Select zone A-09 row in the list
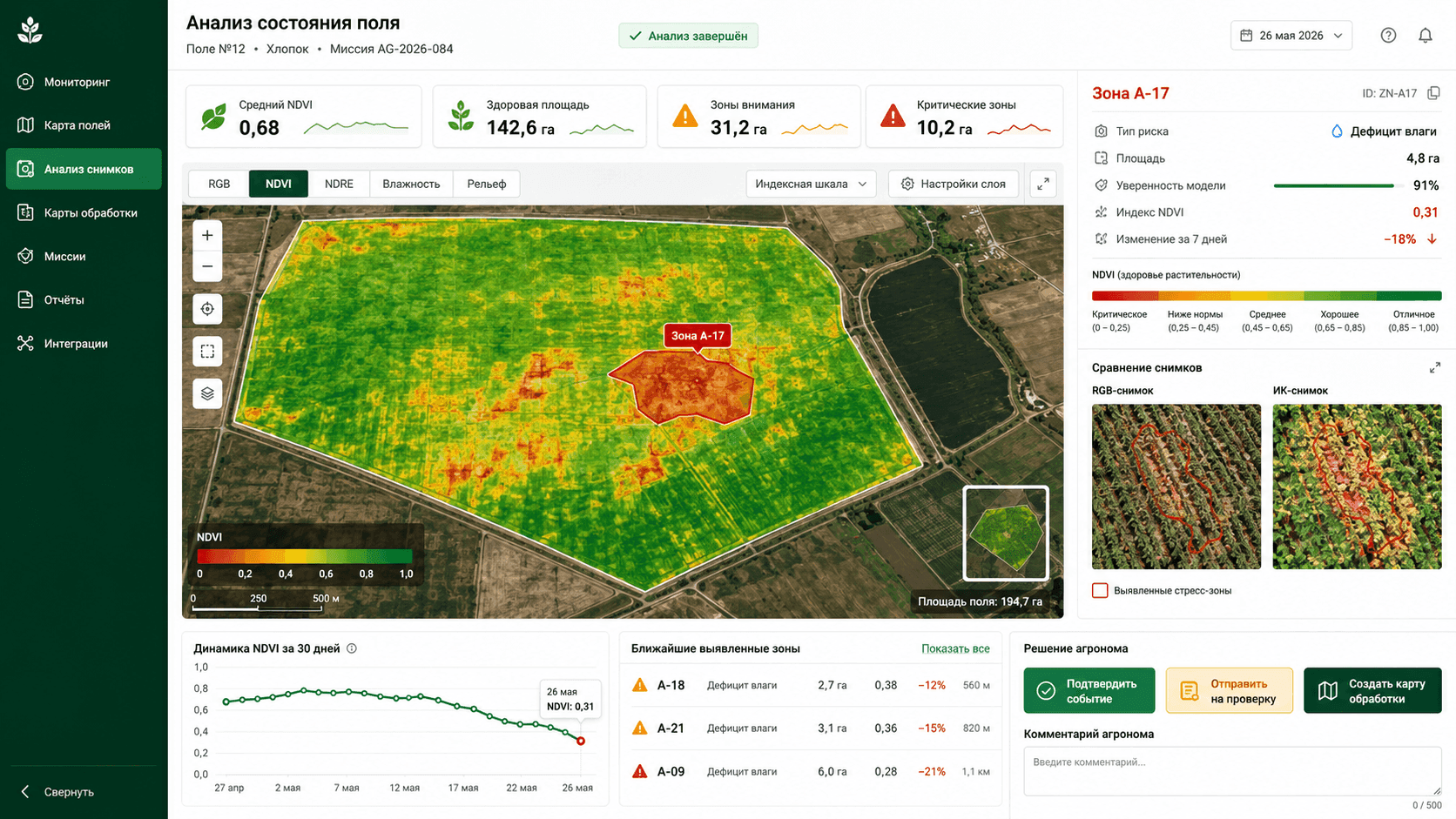The width and height of the screenshot is (1456, 819). coord(811,771)
